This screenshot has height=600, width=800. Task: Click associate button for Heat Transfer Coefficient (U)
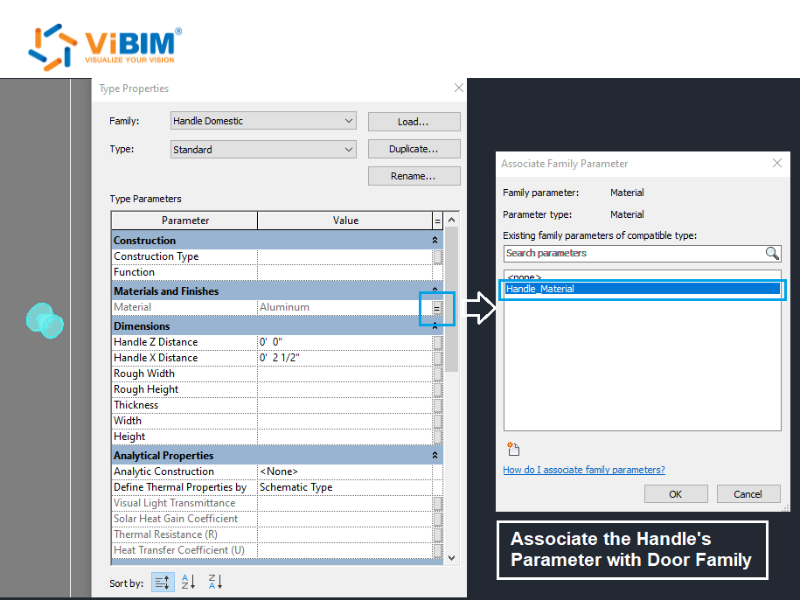437,551
